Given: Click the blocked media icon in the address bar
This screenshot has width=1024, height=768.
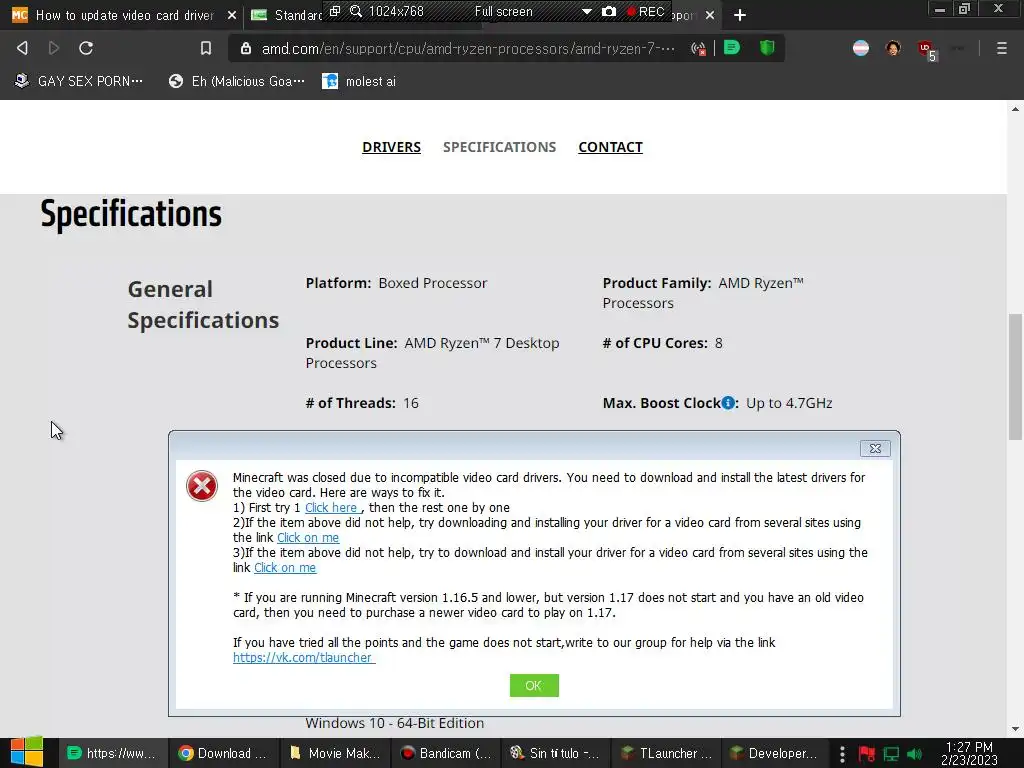Looking at the screenshot, I should 697,48.
